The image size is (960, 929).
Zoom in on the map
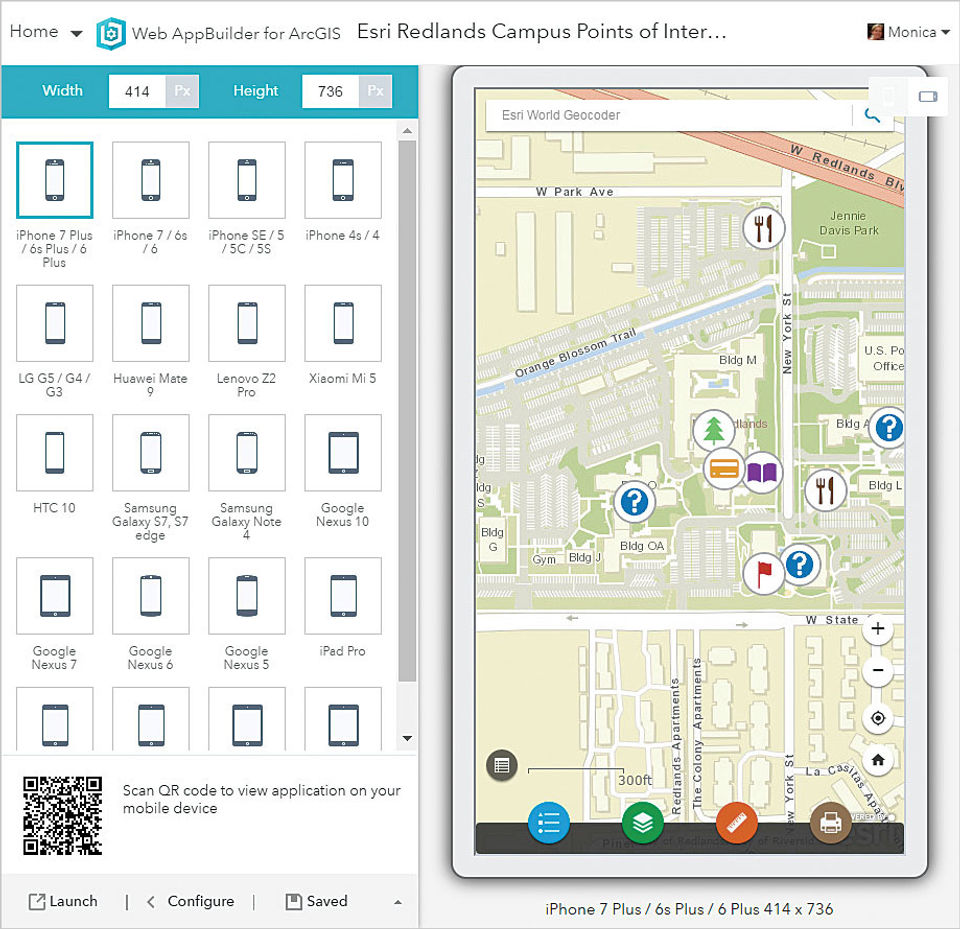(x=878, y=629)
